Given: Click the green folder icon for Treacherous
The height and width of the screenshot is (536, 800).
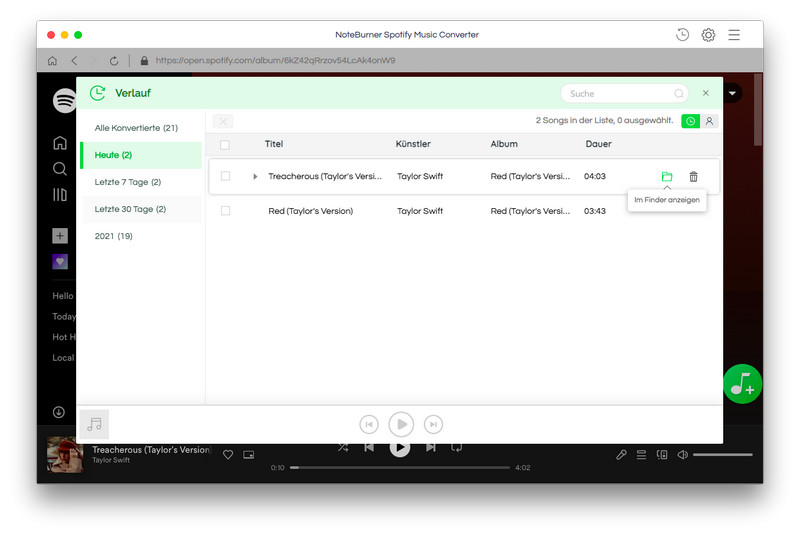Looking at the screenshot, I should pyautogui.click(x=667, y=177).
